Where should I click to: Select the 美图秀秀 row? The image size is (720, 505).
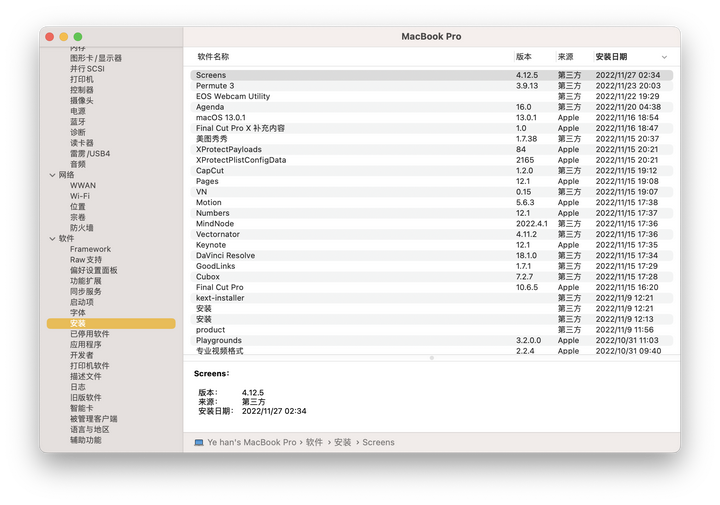(x=432, y=139)
